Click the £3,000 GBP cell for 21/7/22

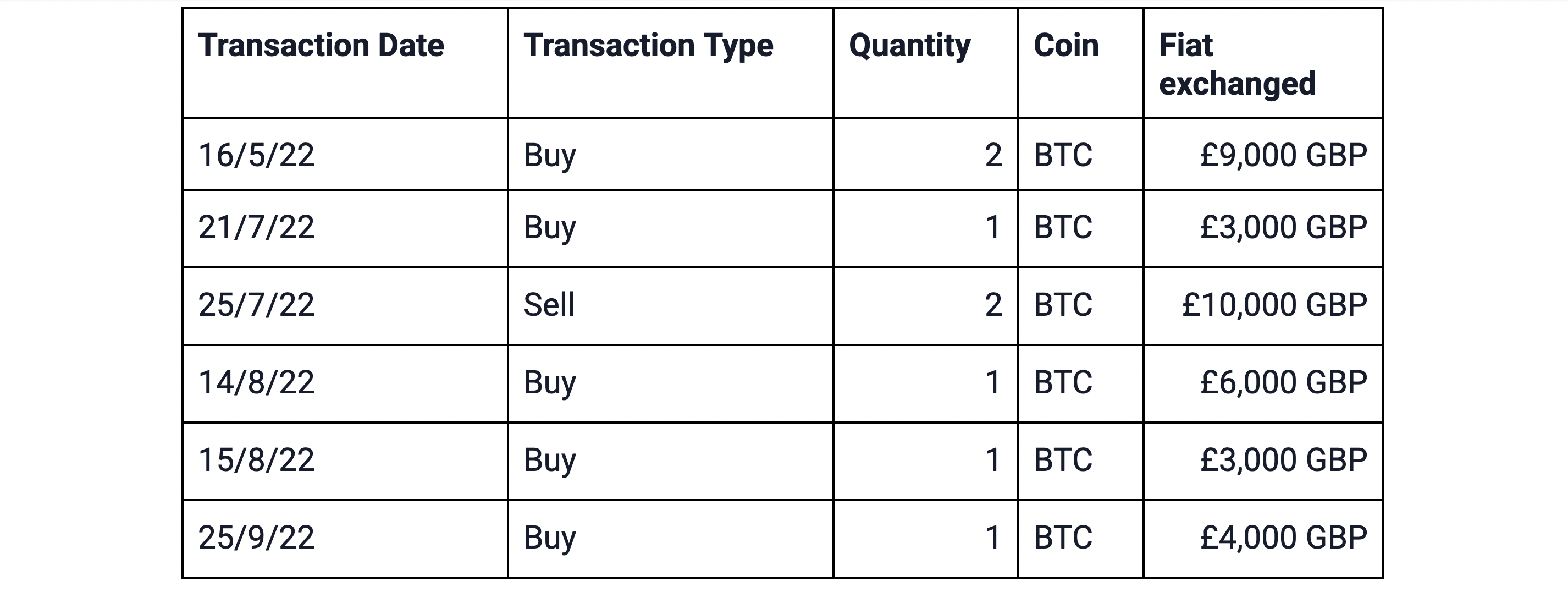[1283, 227]
